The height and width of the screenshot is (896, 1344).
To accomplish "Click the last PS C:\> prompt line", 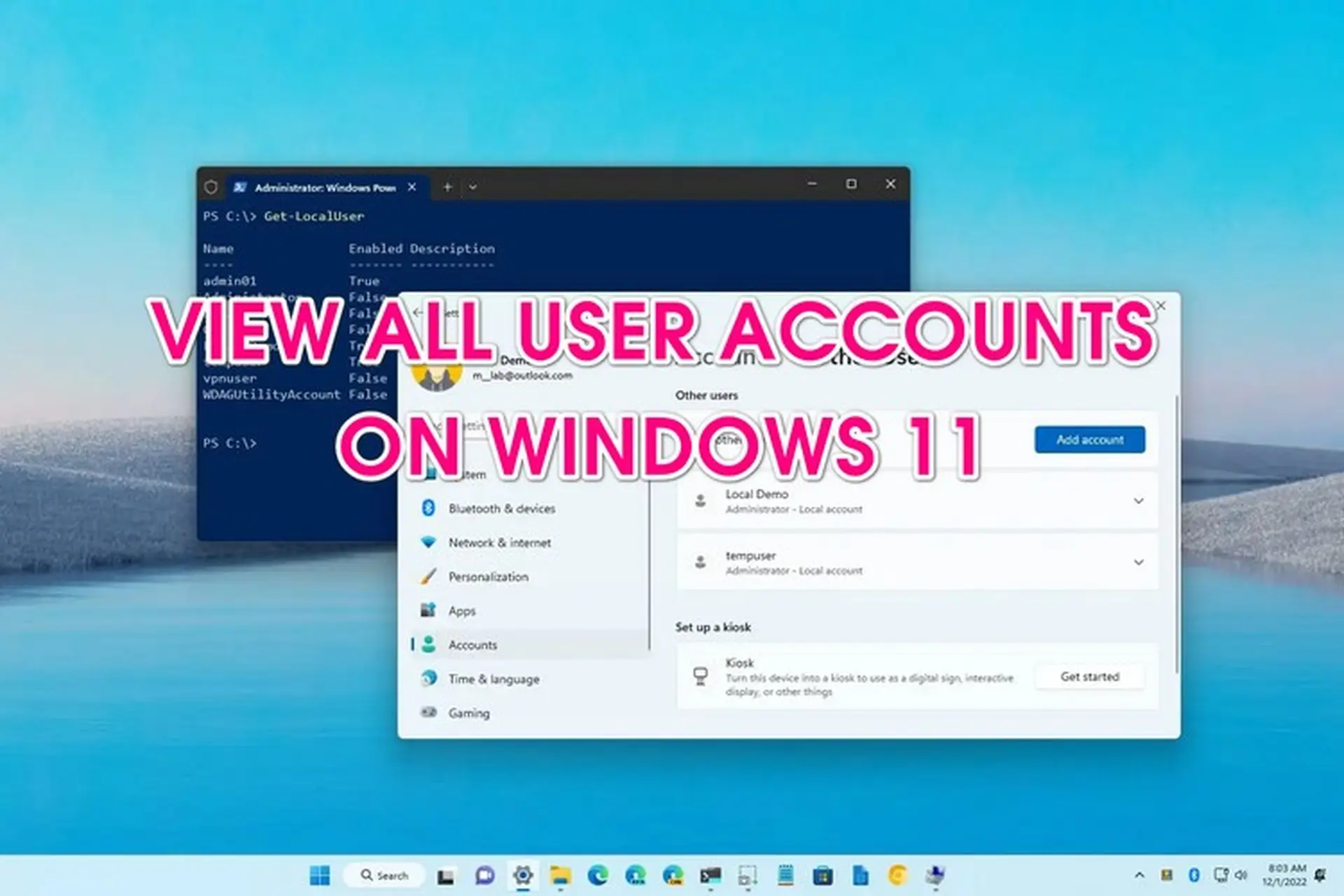I will 230,443.
